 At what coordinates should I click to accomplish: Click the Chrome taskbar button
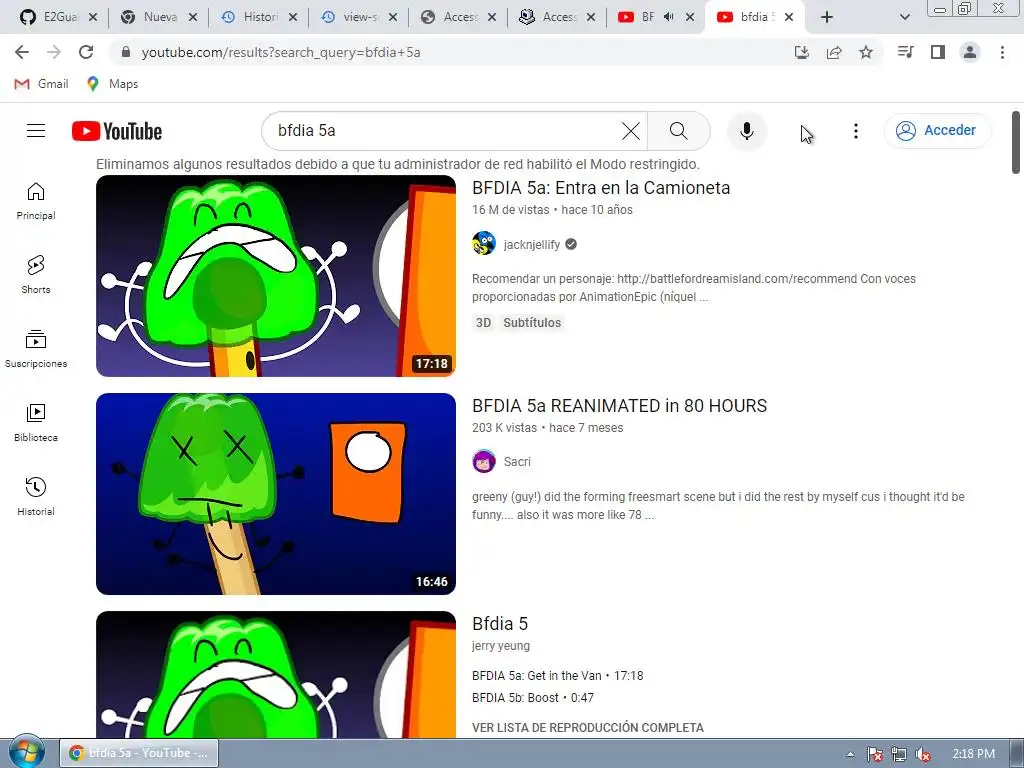pyautogui.click(x=139, y=753)
